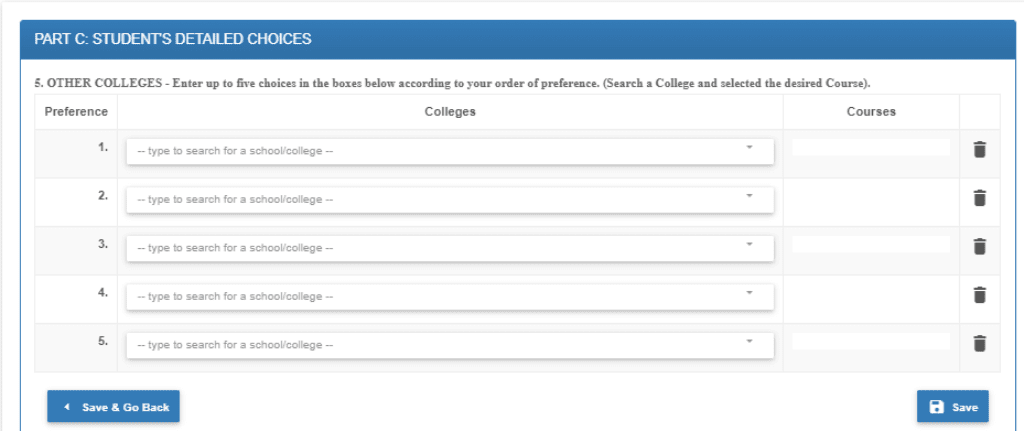Delete preference 1 using trash icon
Screen dimensions: 1024x431
979,150
